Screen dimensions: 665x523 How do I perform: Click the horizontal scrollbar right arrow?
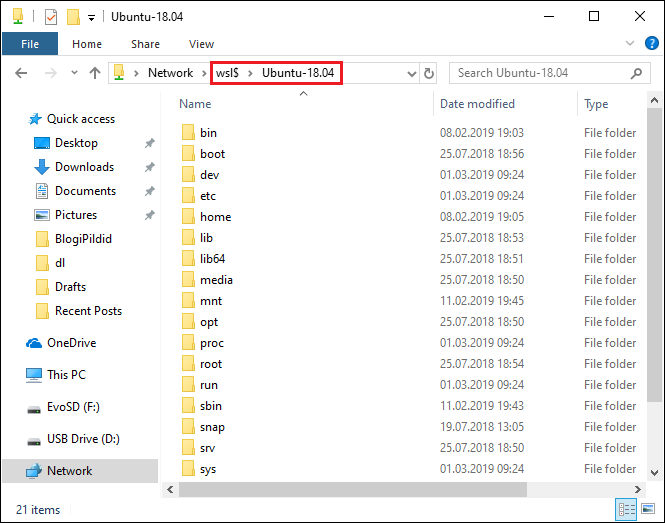(x=637, y=489)
